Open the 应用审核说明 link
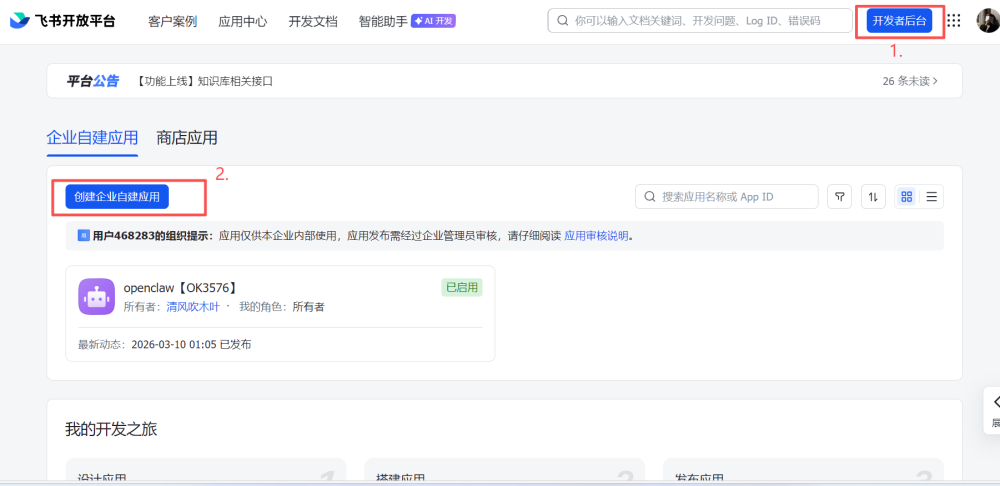The image size is (1000, 486). 596,236
